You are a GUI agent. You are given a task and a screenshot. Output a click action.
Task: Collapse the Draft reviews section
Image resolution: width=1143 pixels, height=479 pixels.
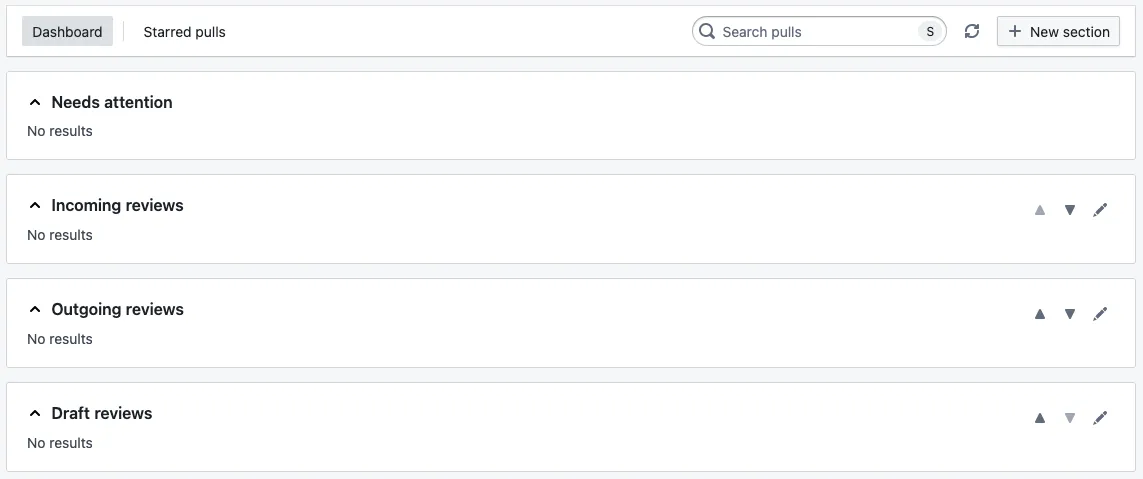pyautogui.click(x=35, y=414)
